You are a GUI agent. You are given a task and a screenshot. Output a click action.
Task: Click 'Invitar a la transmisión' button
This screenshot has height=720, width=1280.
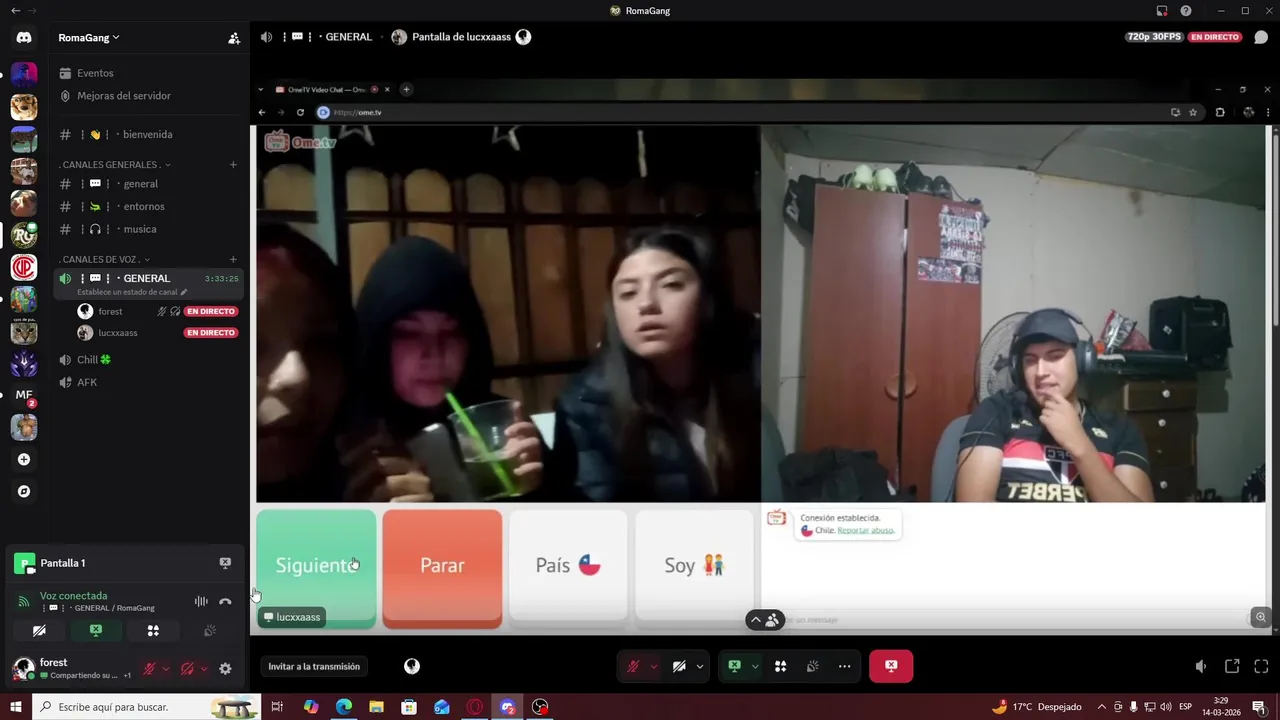(314, 666)
